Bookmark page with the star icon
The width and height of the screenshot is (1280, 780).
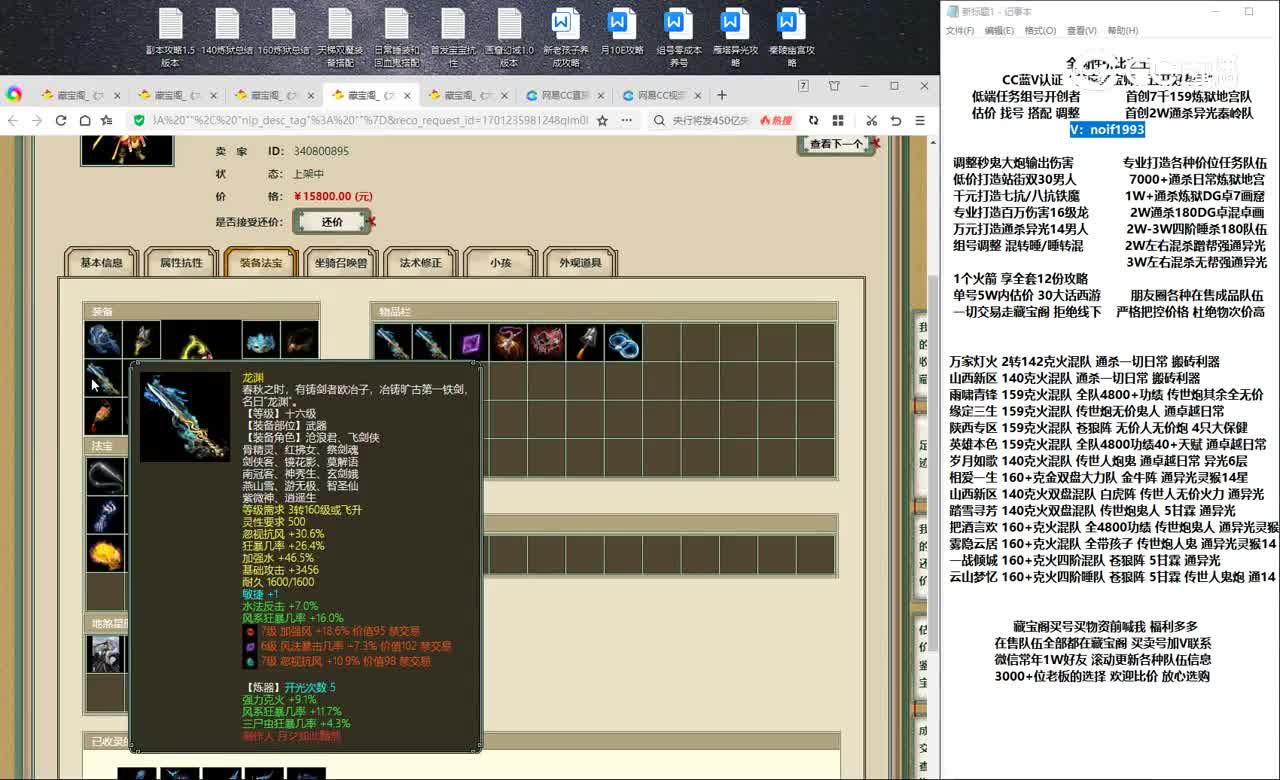(602, 120)
